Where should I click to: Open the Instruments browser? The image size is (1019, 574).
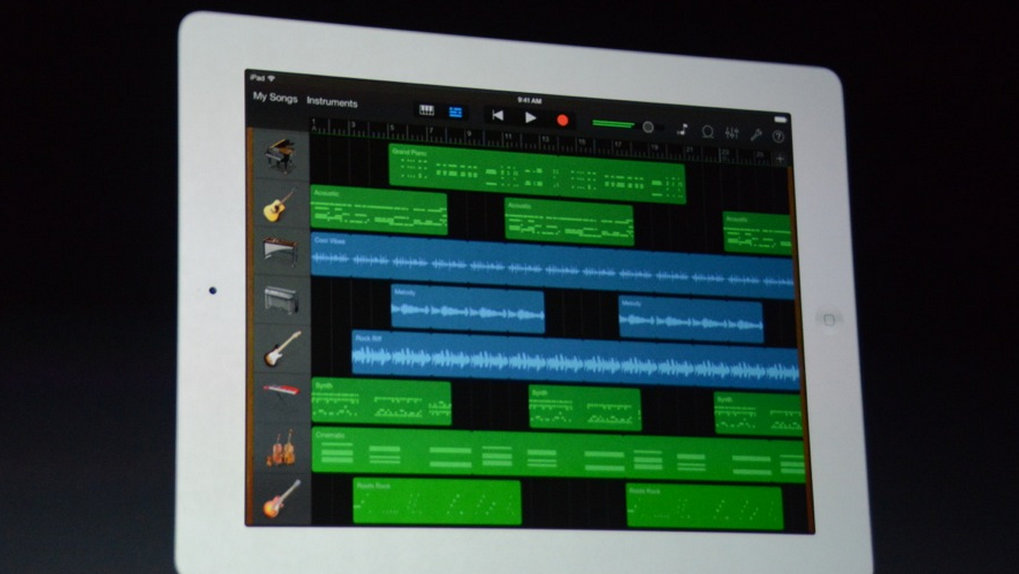[x=332, y=102]
